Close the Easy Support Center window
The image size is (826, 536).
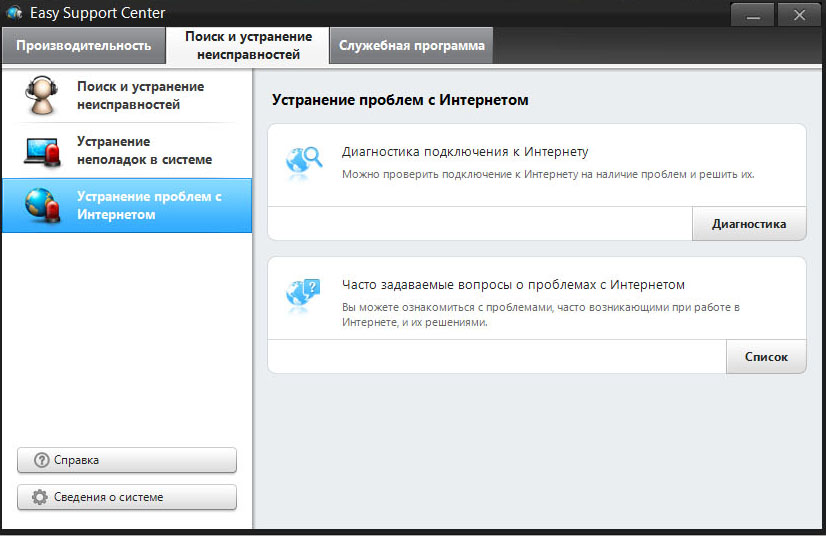799,15
